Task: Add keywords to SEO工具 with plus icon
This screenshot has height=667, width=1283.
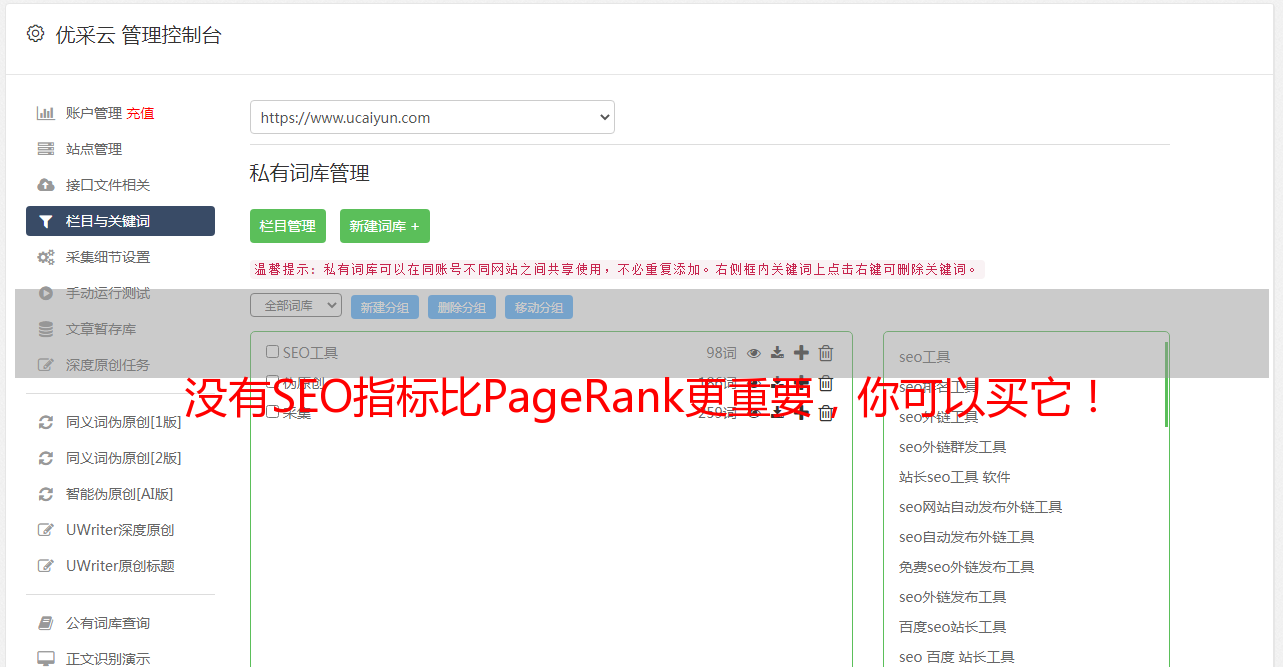Action: pos(801,352)
